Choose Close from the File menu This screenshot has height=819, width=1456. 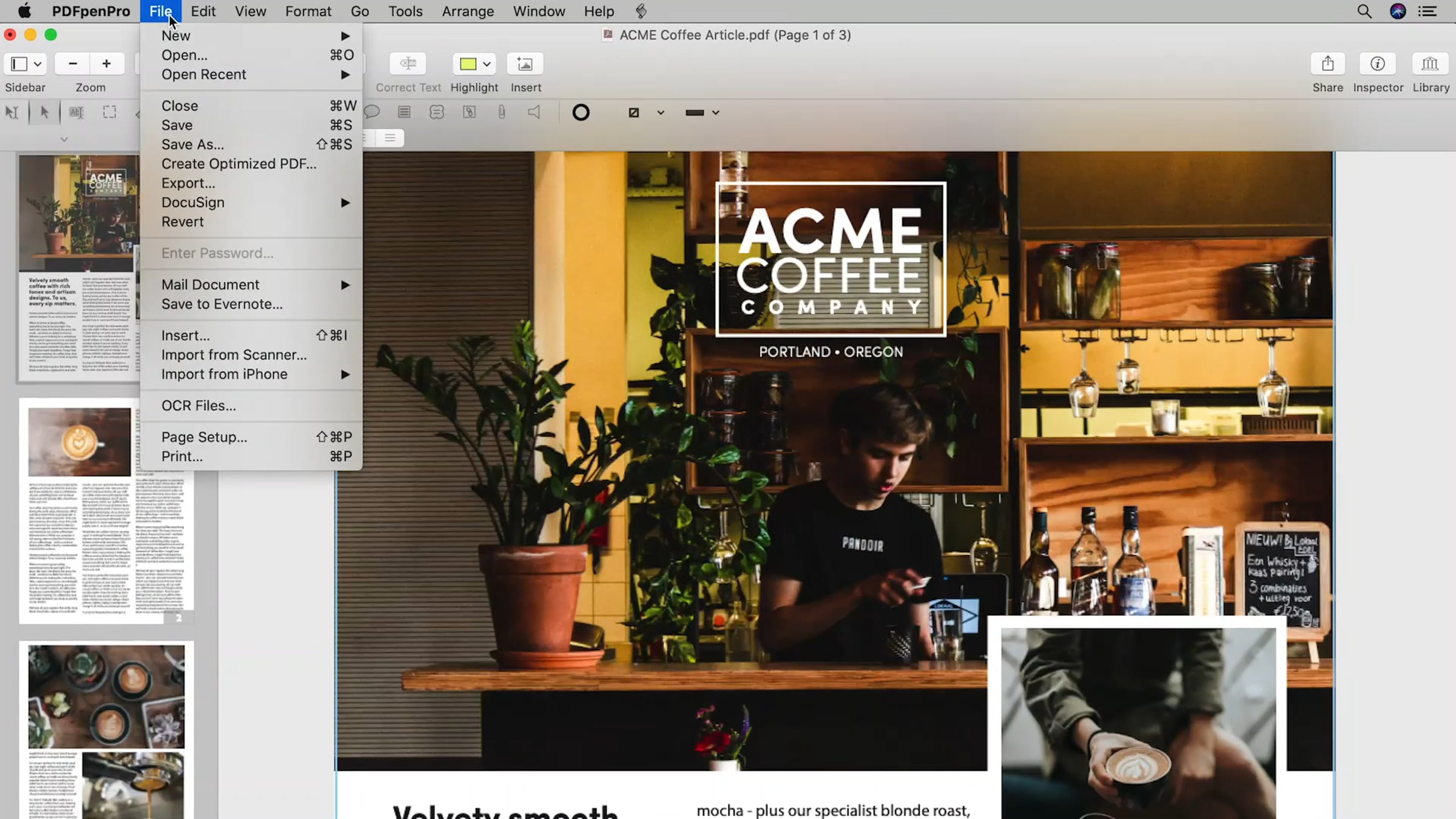pyautogui.click(x=251, y=106)
